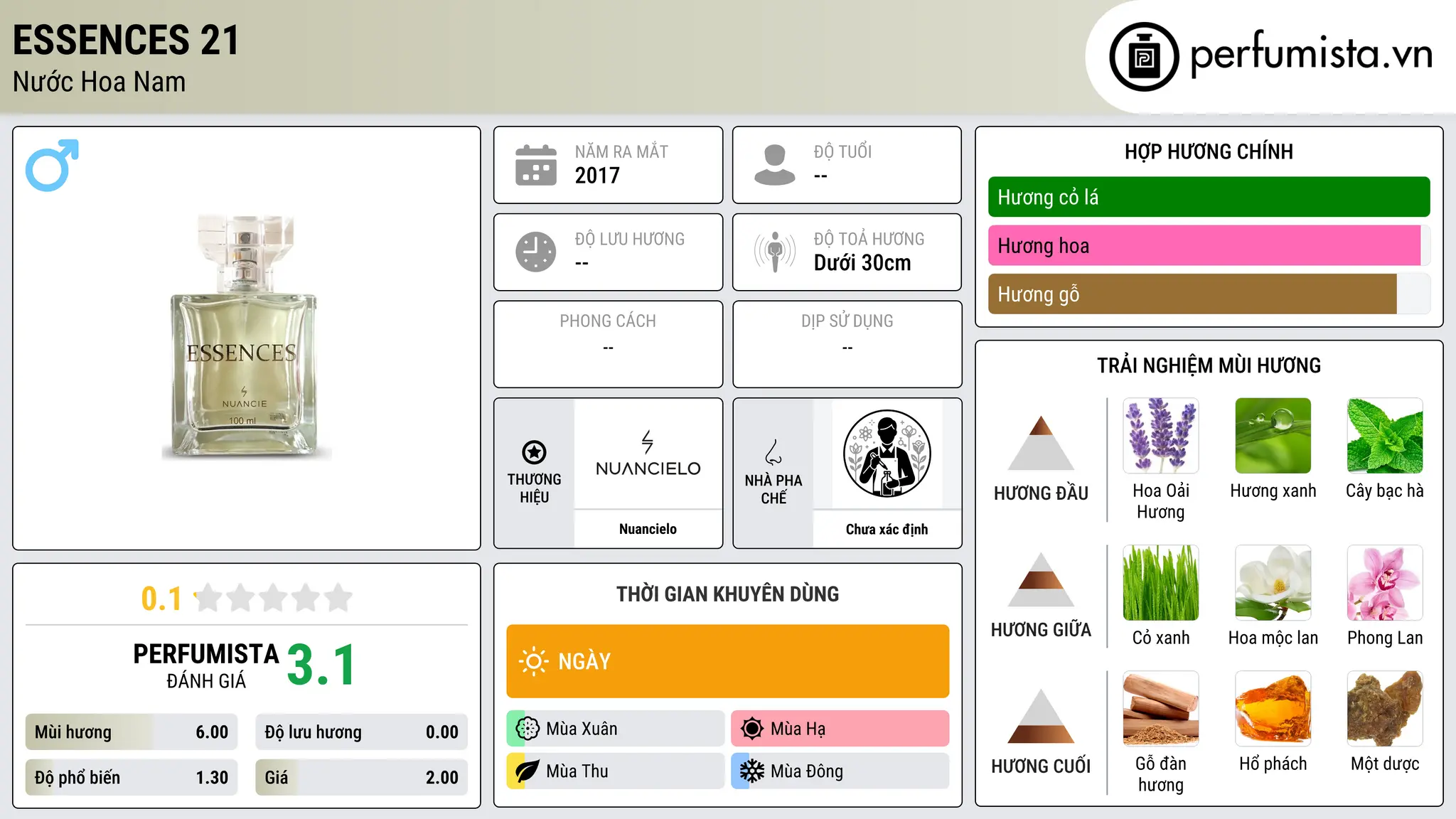This screenshot has height=819, width=1456.
Task: Click the Hương cuối pyramid icon
Action: click(x=1042, y=716)
